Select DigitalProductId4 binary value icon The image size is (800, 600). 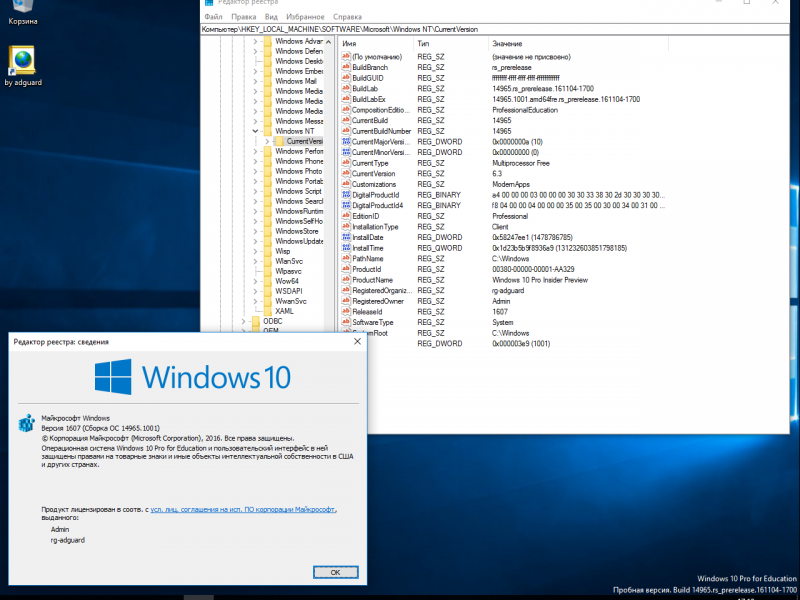pyautogui.click(x=346, y=205)
